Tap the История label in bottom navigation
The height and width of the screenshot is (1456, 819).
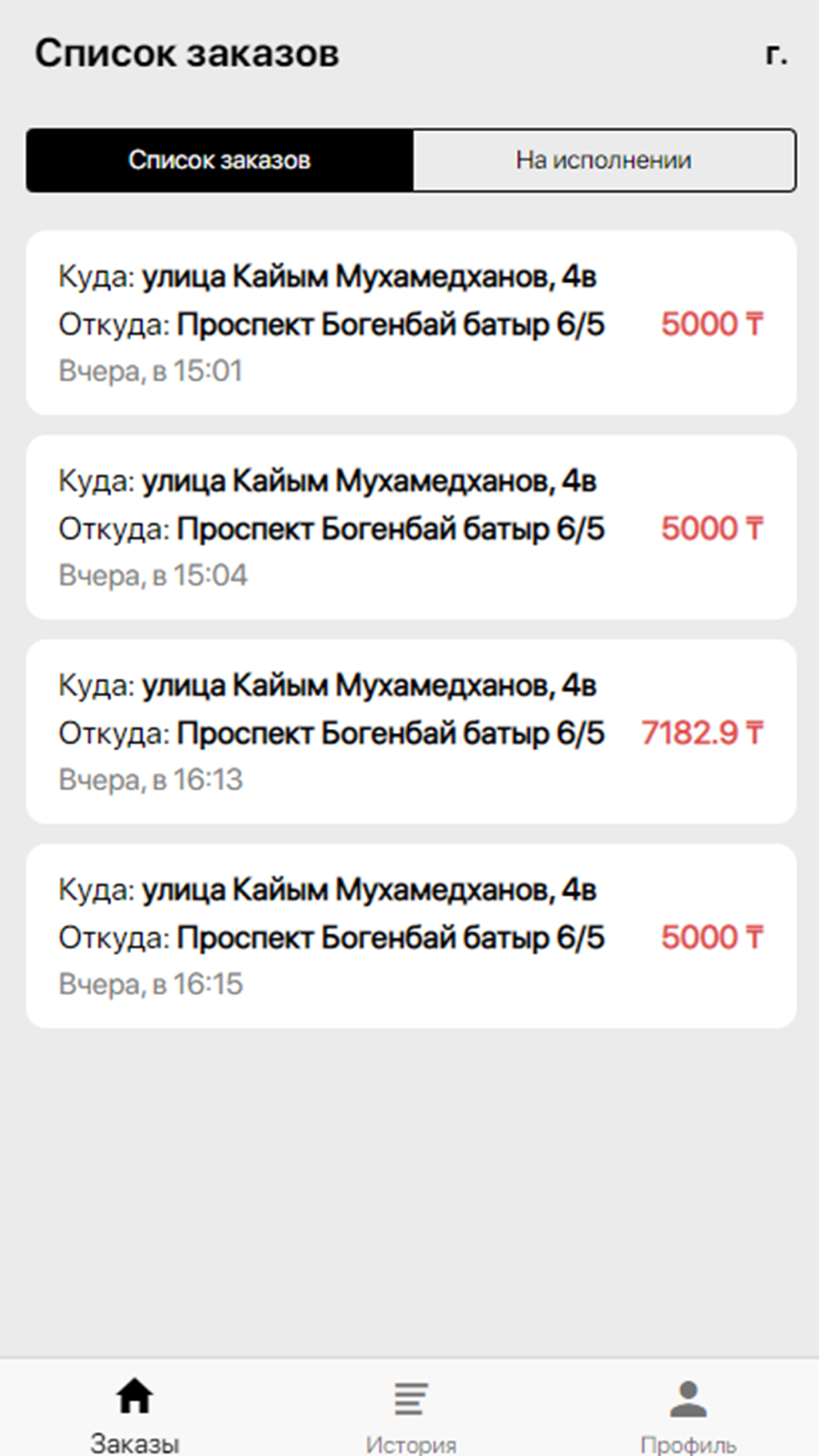[x=410, y=1445]
